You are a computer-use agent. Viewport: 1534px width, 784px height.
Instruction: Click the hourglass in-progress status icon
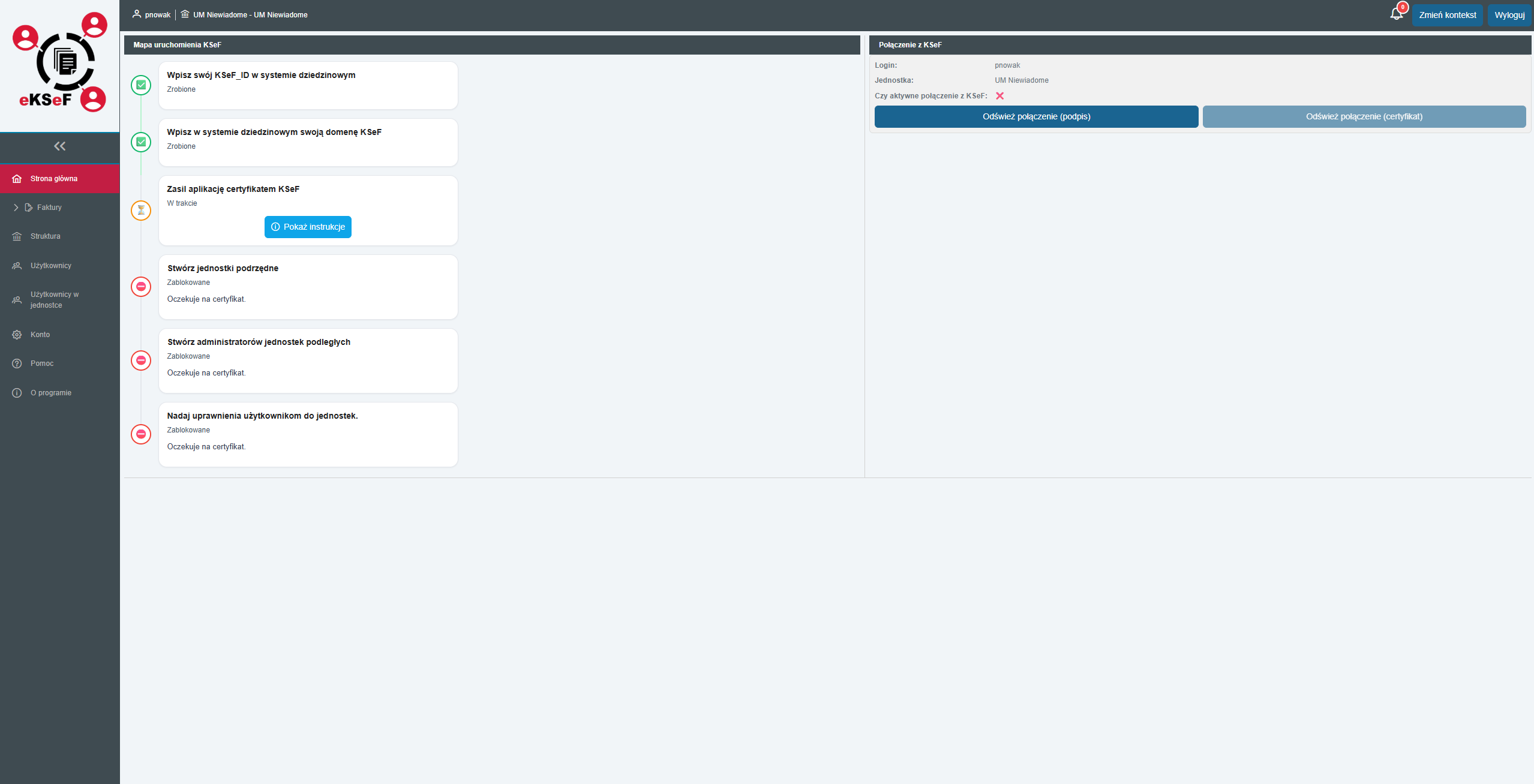(141, 210)
